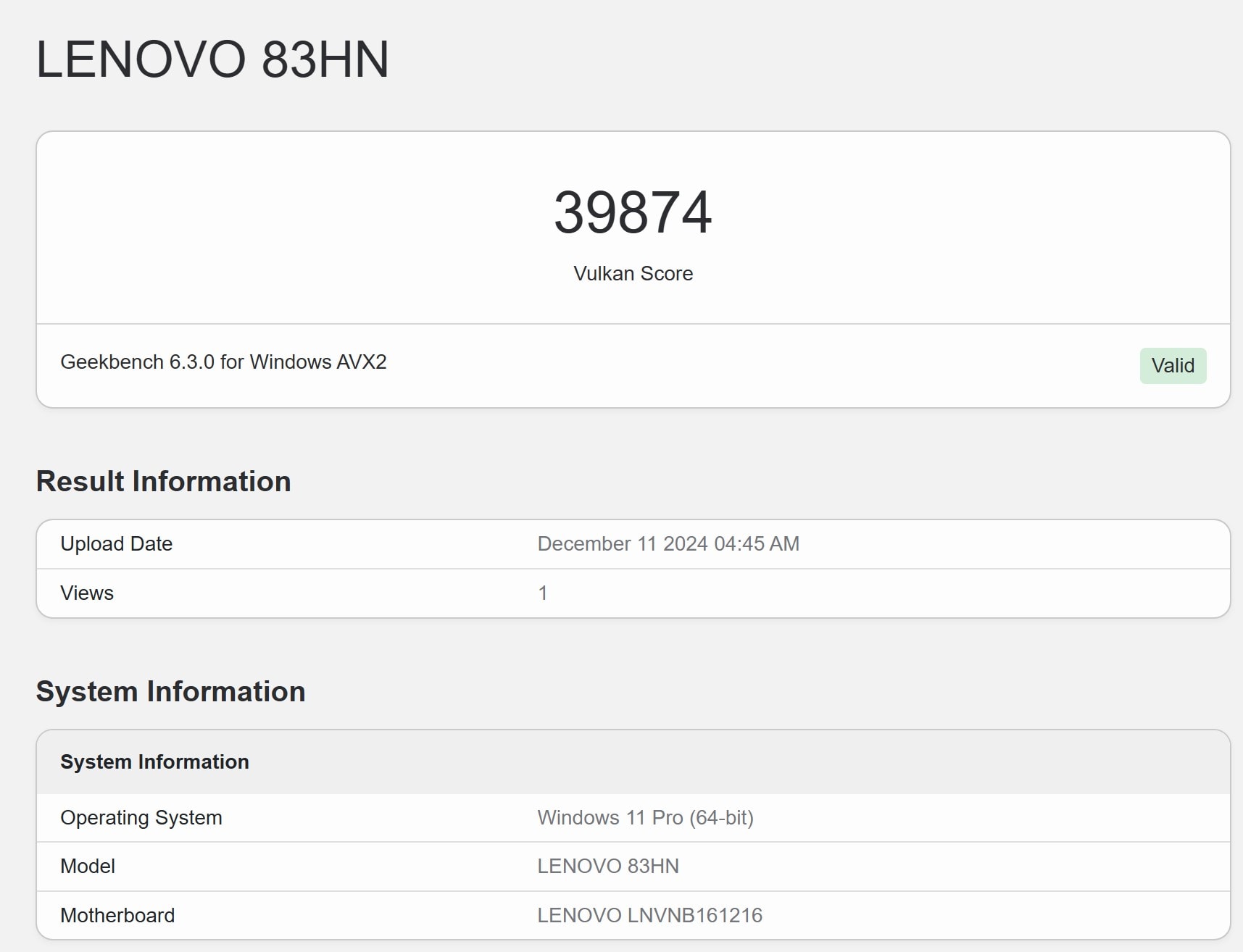Click the green Valid badge

(x=1173, y=365)
